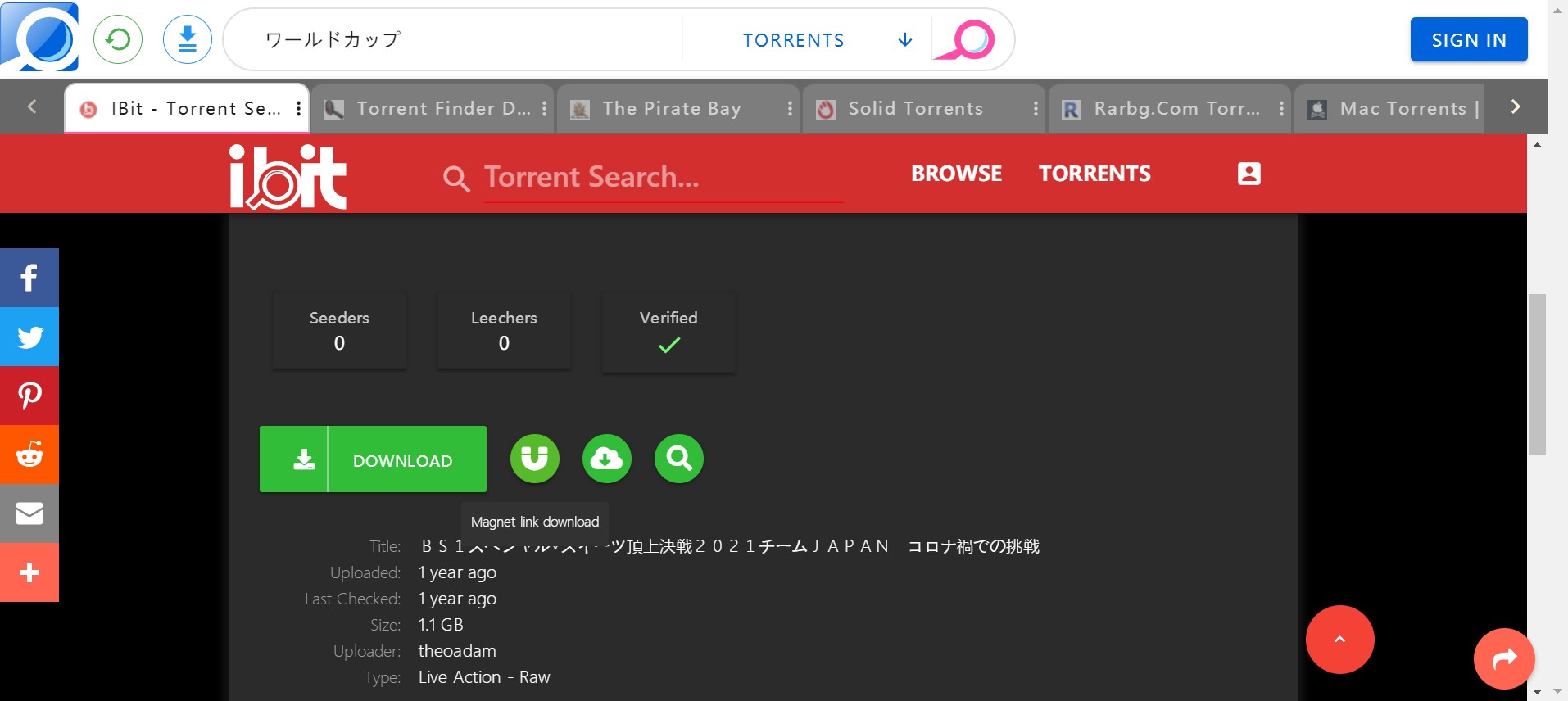Share the page by email
Screen dimensions: 1568x701
point(29,513)
